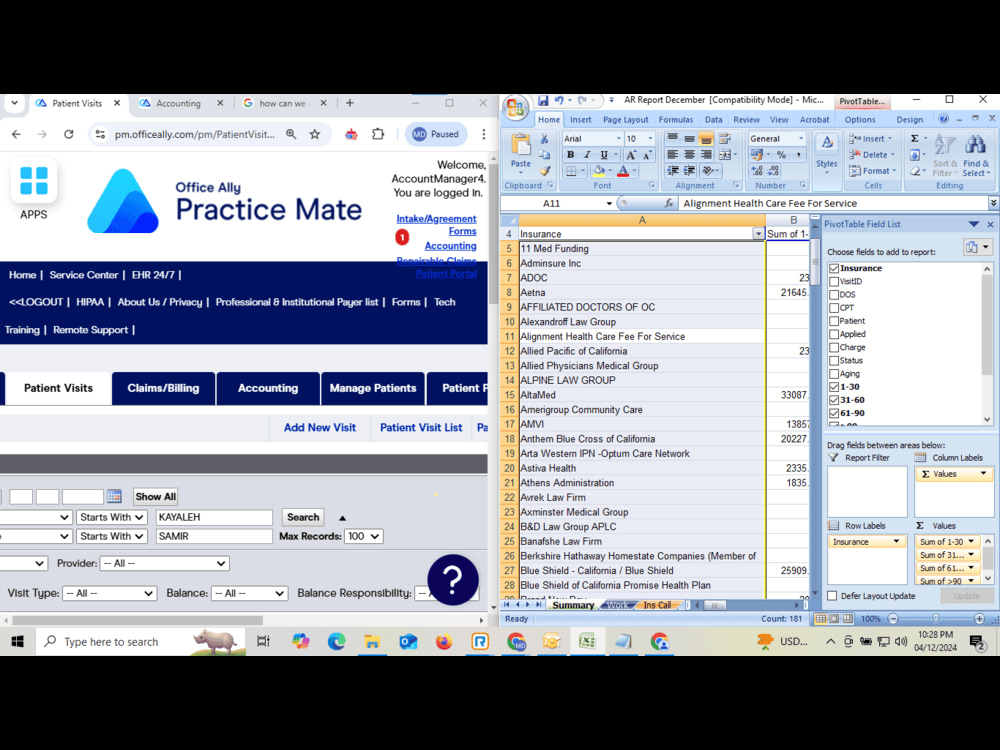Open the font name dropdown showing Arial
The height and width of the screenshot is (750, 1000).
pos(618,138)
